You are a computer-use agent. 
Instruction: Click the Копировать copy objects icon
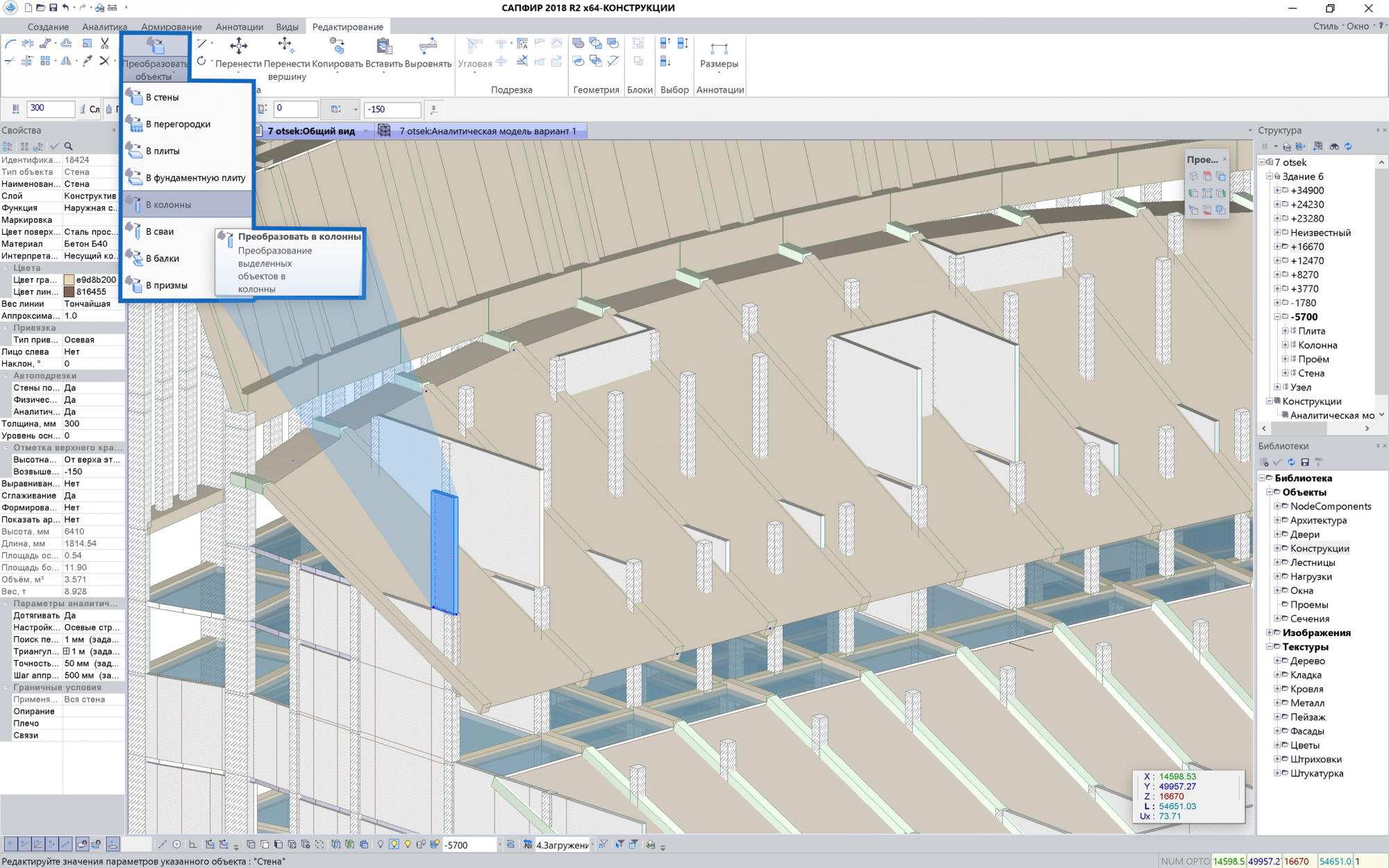coord(337,47)
